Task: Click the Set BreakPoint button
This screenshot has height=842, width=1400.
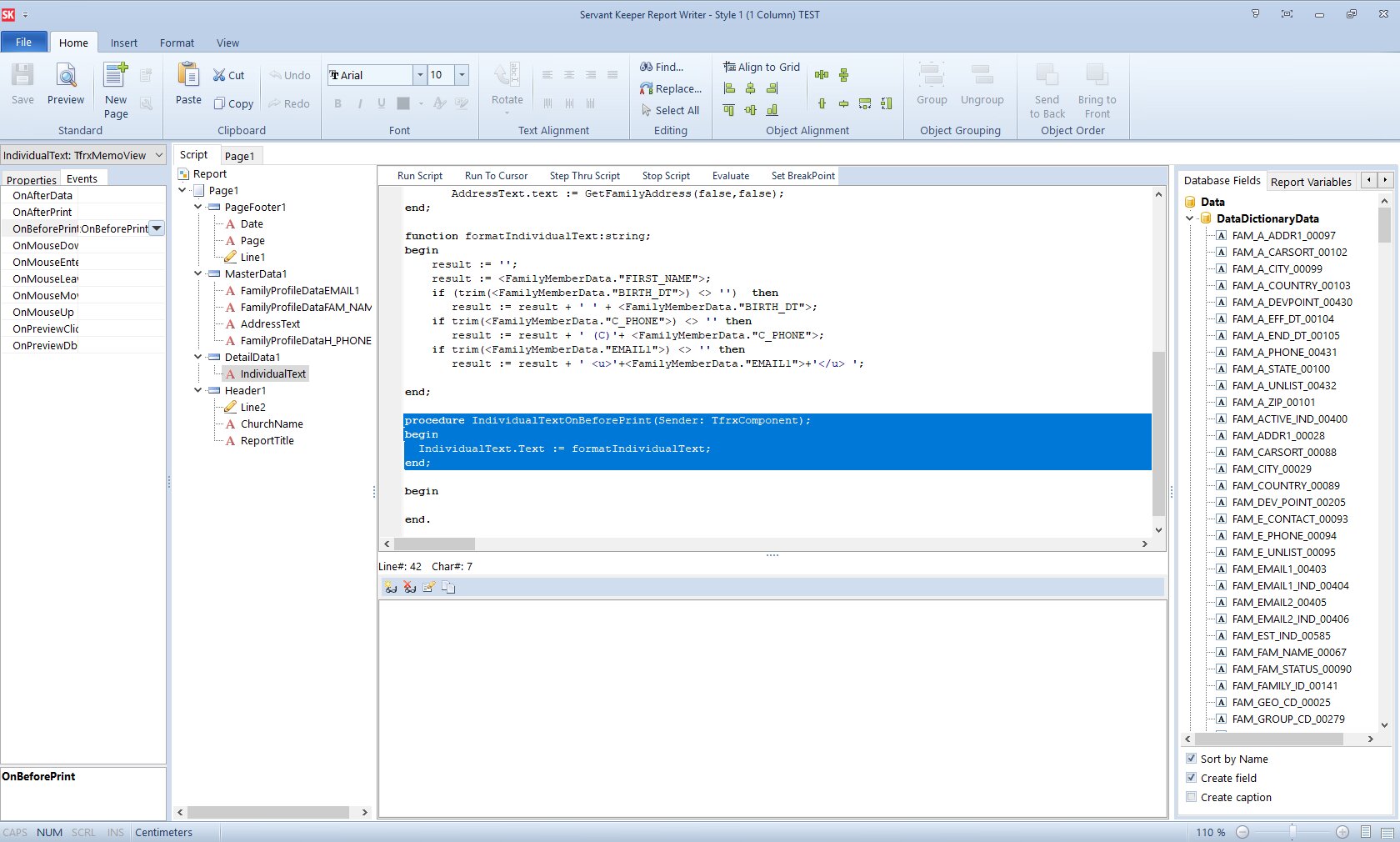Action: click(802, 175)
